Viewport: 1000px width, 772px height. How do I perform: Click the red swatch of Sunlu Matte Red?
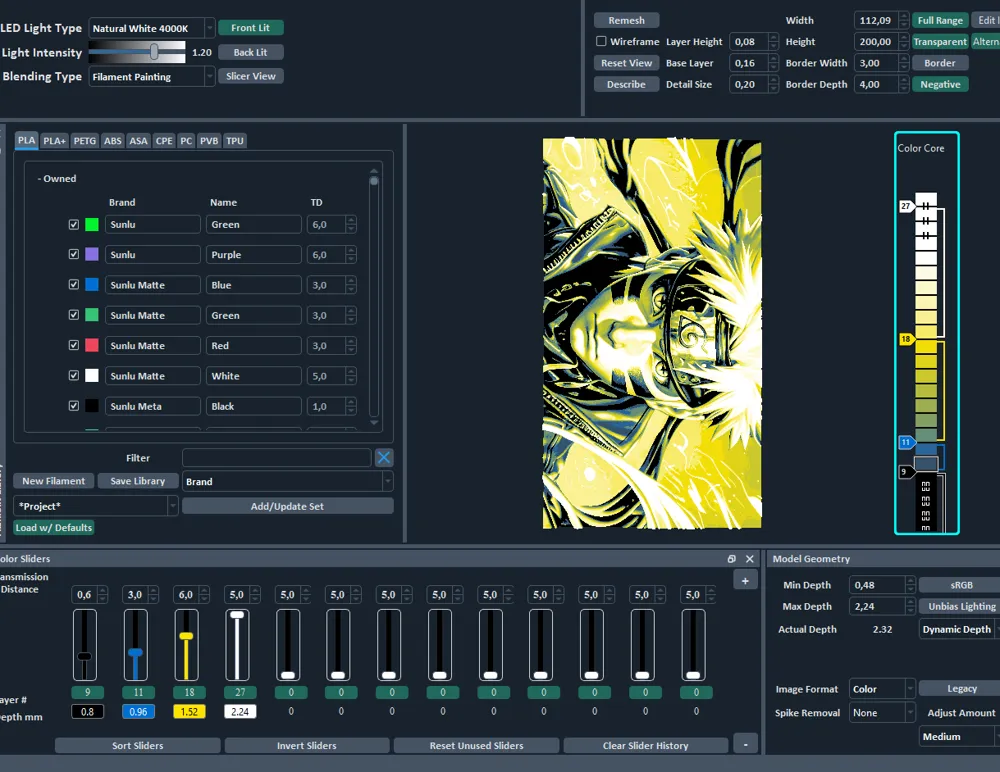92,345
